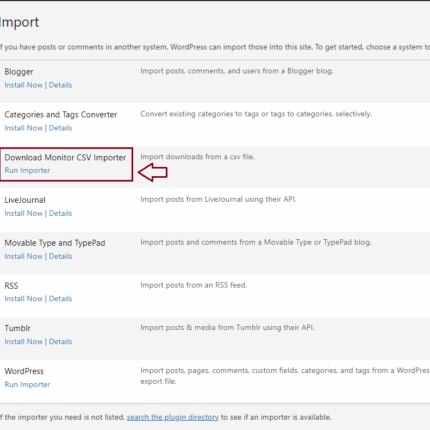Screen dimensions: 430x430
Task: Install the Tumblr importer now
Action: [24, 342]
